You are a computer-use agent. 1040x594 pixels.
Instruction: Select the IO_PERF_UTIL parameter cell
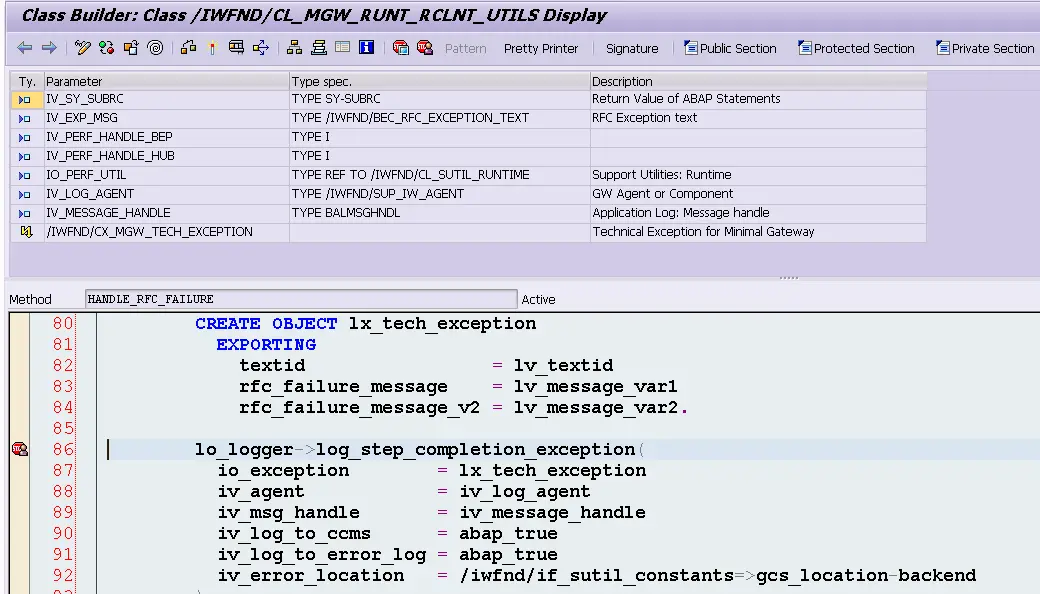click(166, 175)
